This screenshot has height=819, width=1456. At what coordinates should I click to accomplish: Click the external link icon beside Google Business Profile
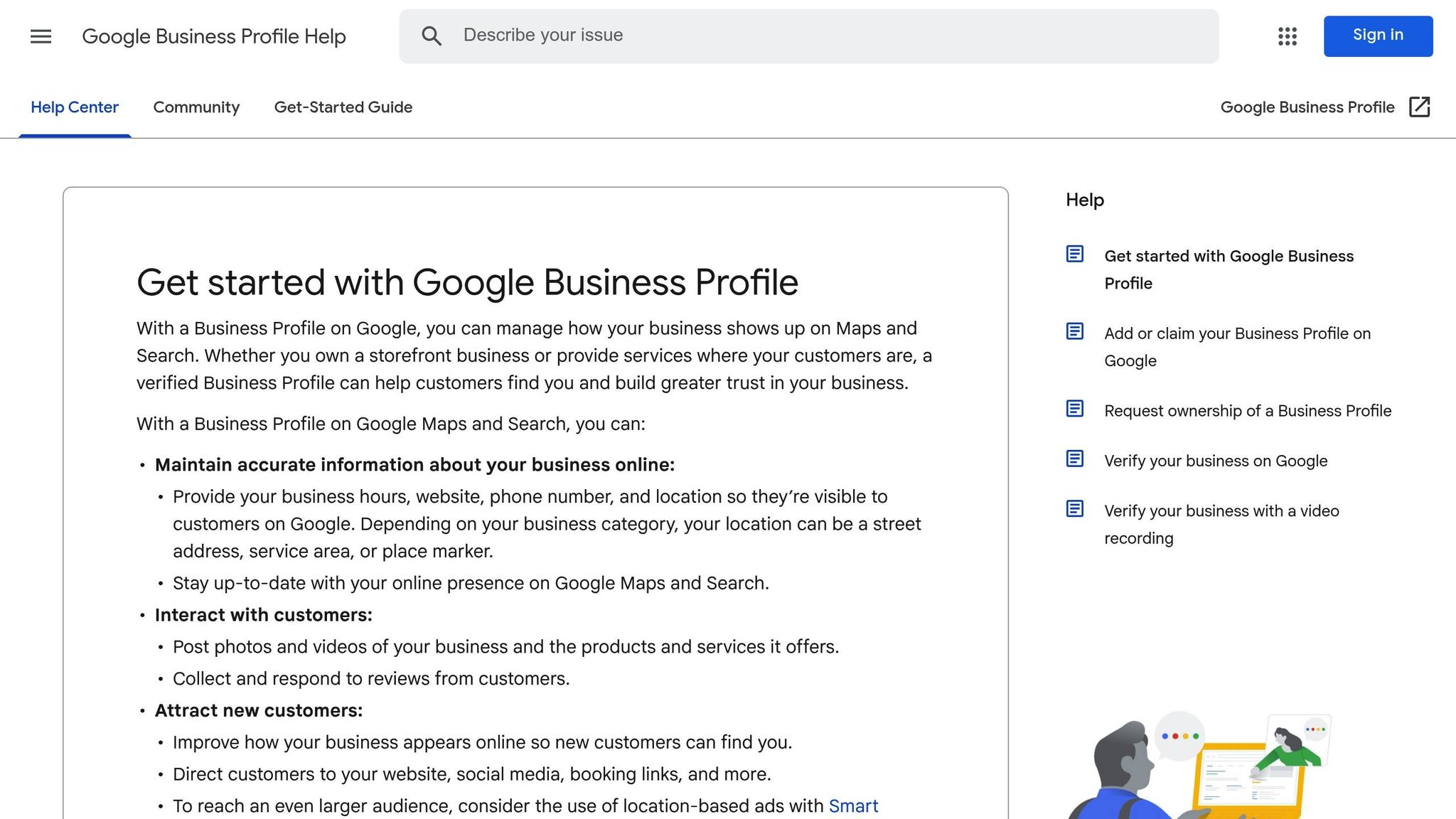(1420, 107)
